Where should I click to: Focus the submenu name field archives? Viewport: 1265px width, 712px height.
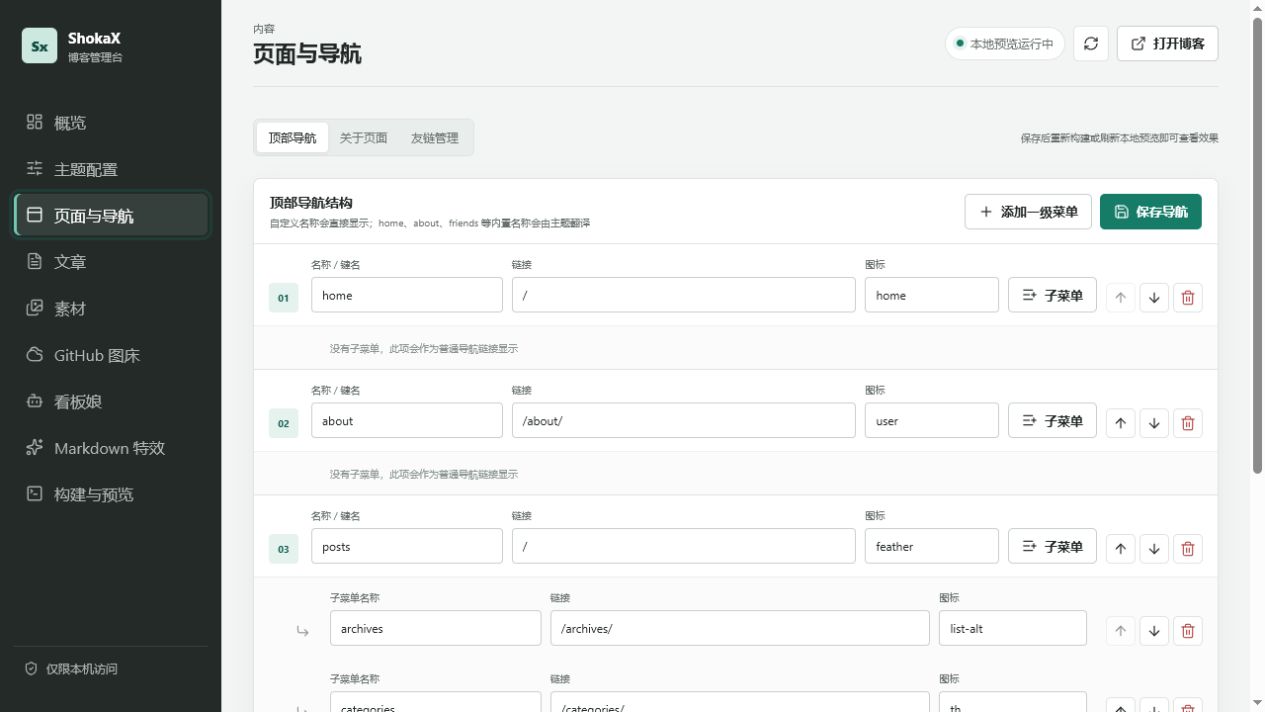[436, 629]
